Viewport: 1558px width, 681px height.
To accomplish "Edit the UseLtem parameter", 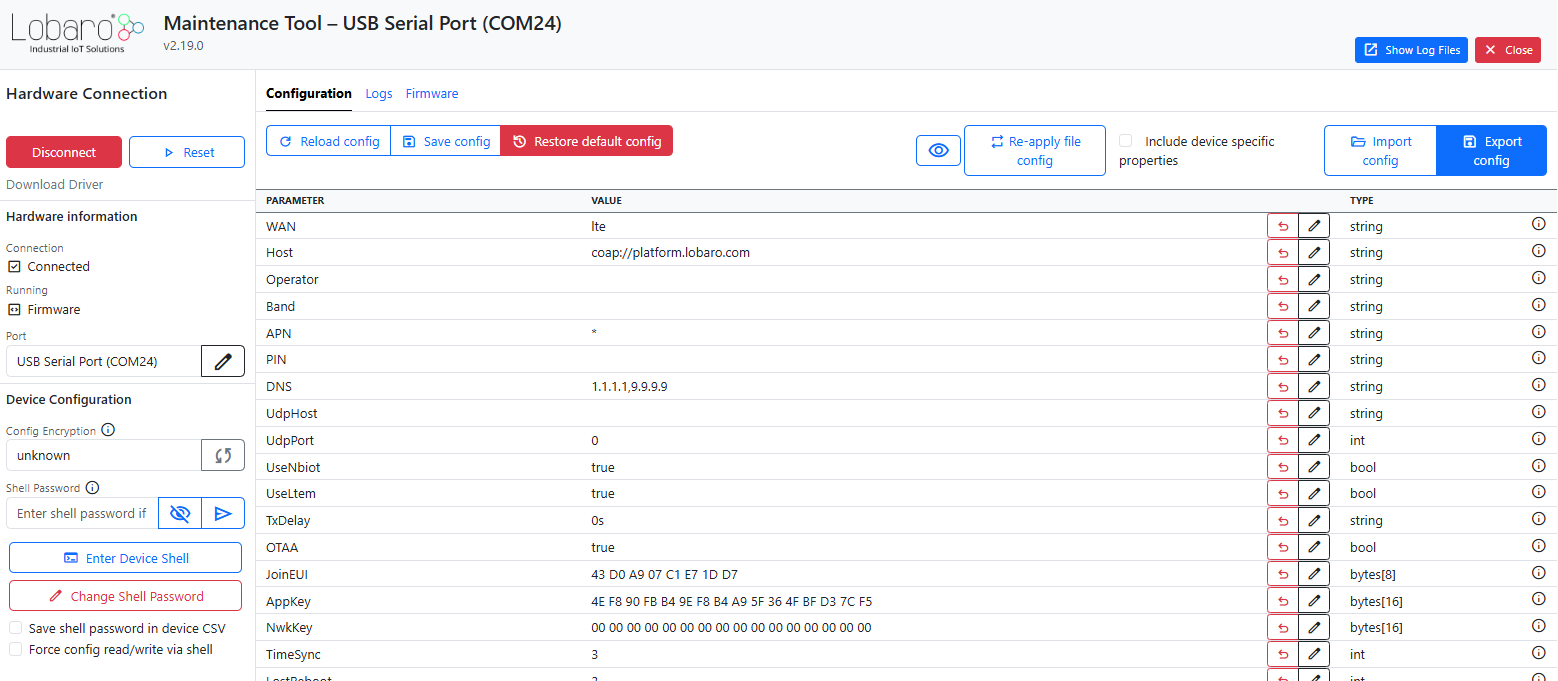I will 1314,494.
